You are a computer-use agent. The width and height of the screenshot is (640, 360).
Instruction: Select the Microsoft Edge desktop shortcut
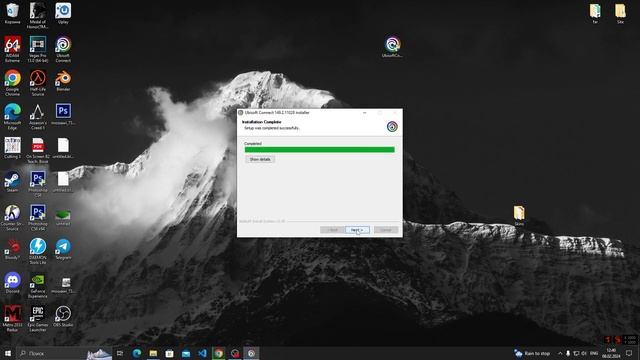[13, 116]
